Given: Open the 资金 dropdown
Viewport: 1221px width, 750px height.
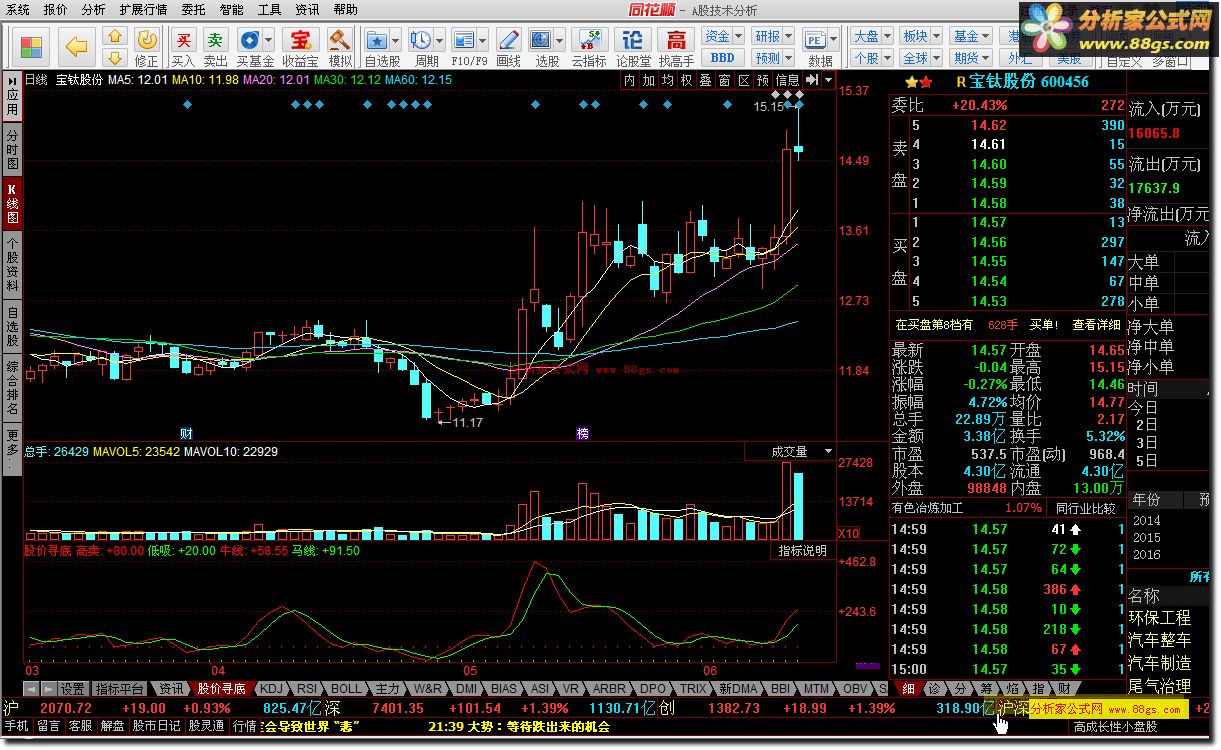Looking at the screenshot, I should click(x=723, y=36).
